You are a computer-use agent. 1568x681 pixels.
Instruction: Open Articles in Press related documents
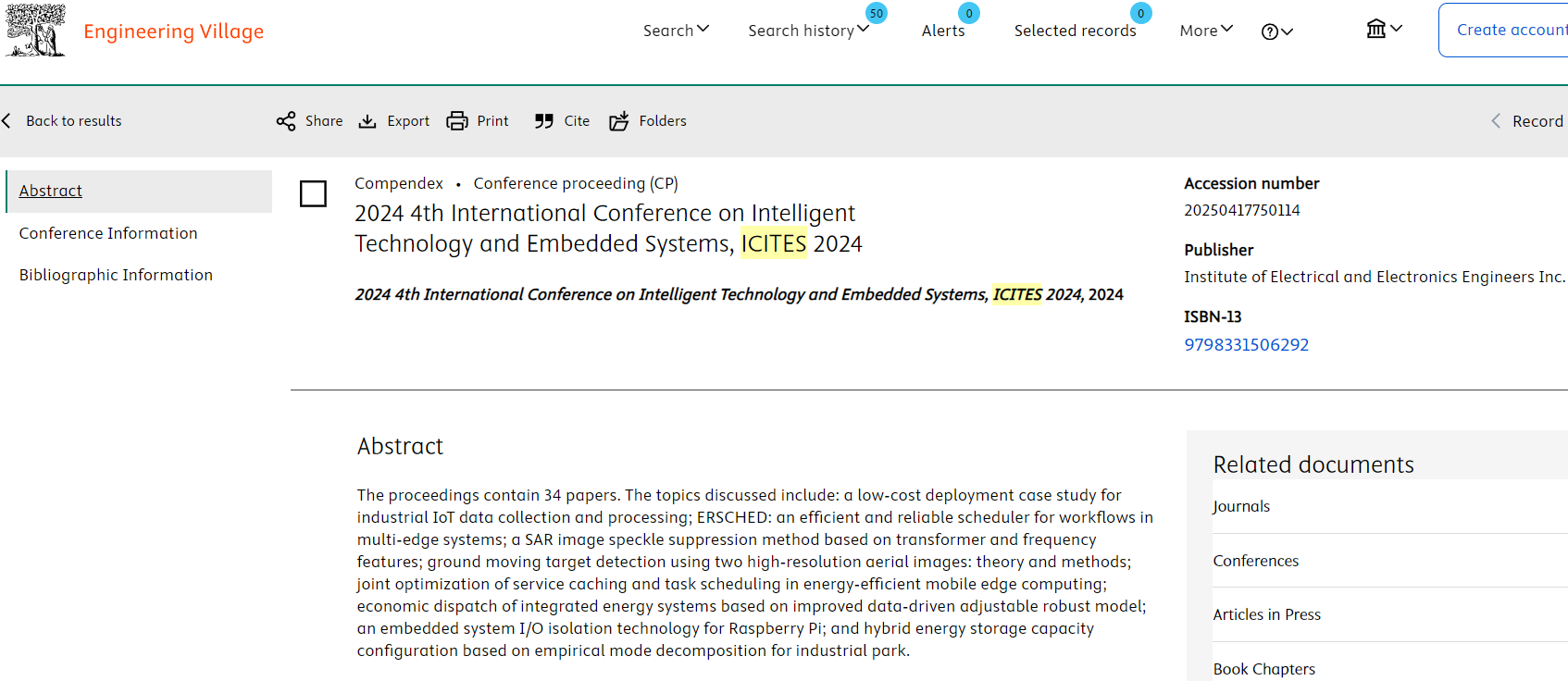point(1266,614)
